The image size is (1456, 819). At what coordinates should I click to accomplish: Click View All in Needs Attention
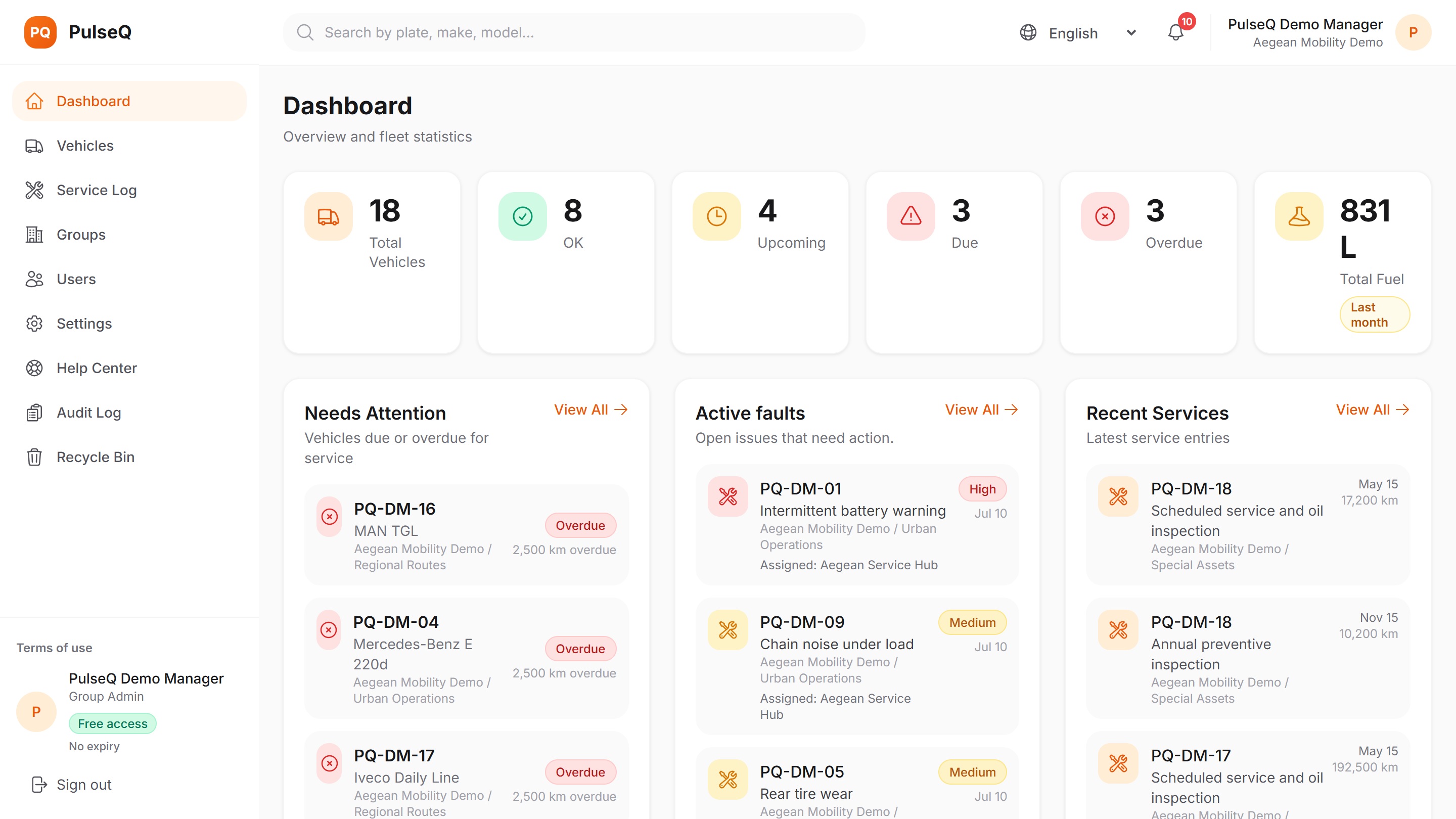click(x=590, y=410)
